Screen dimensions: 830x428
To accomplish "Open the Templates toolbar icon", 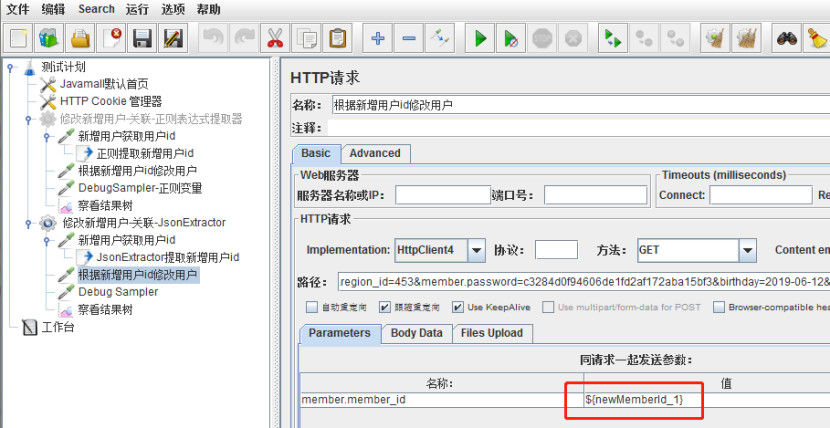I will (50, 38).
